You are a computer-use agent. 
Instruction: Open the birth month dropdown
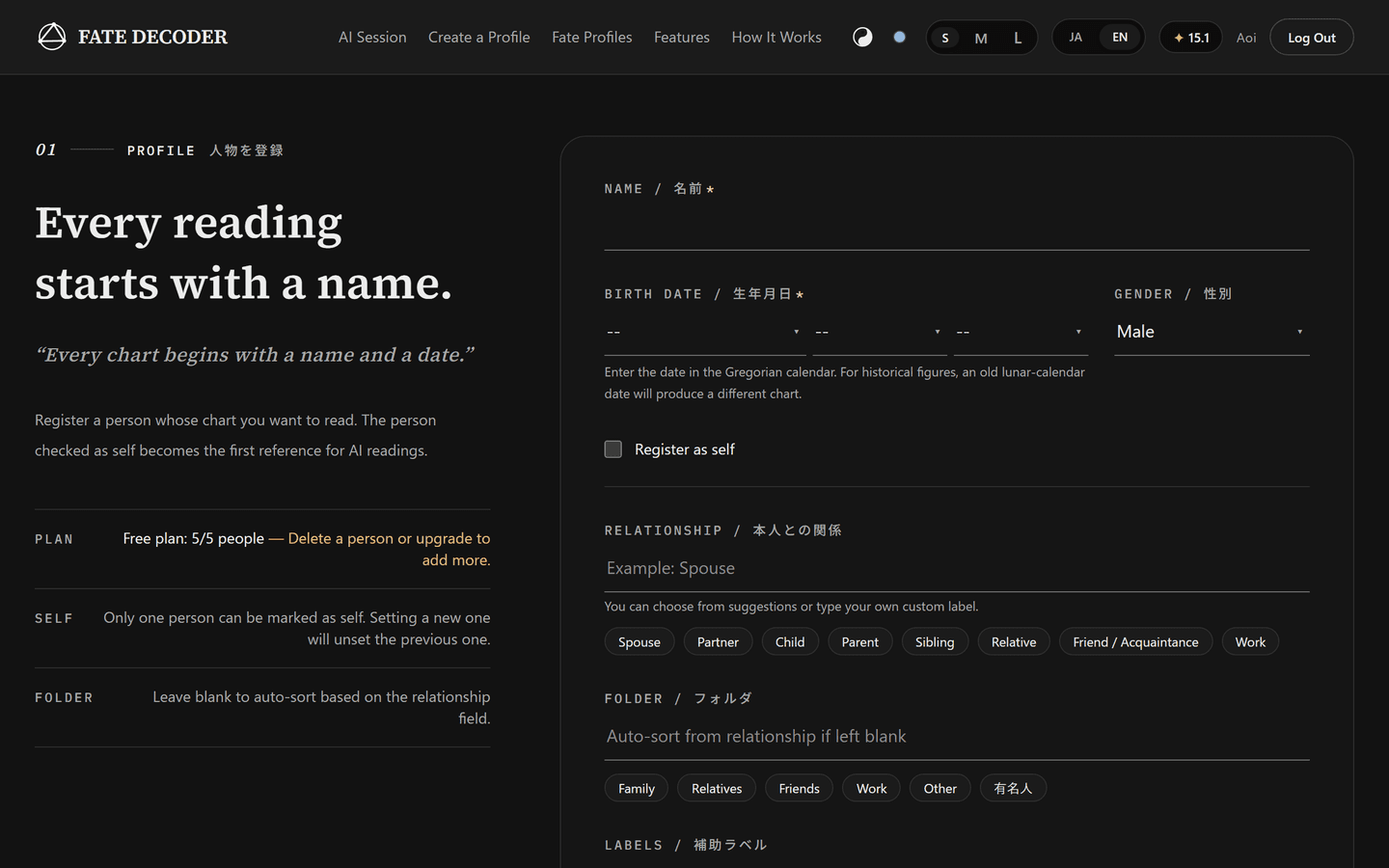pyautogui.click(x=880, y=332)
